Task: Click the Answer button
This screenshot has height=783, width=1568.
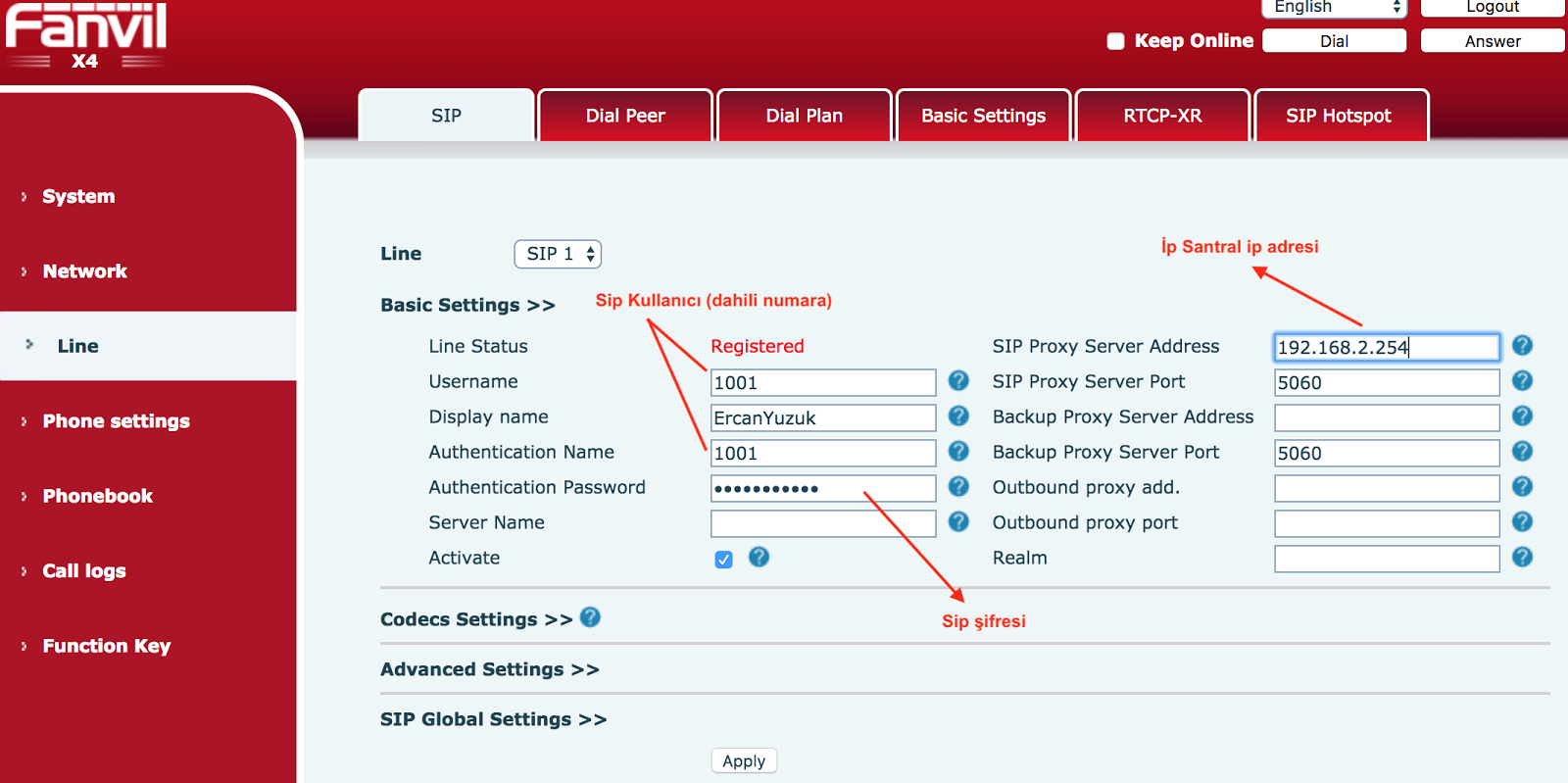Action: (x=1493, y=41)
